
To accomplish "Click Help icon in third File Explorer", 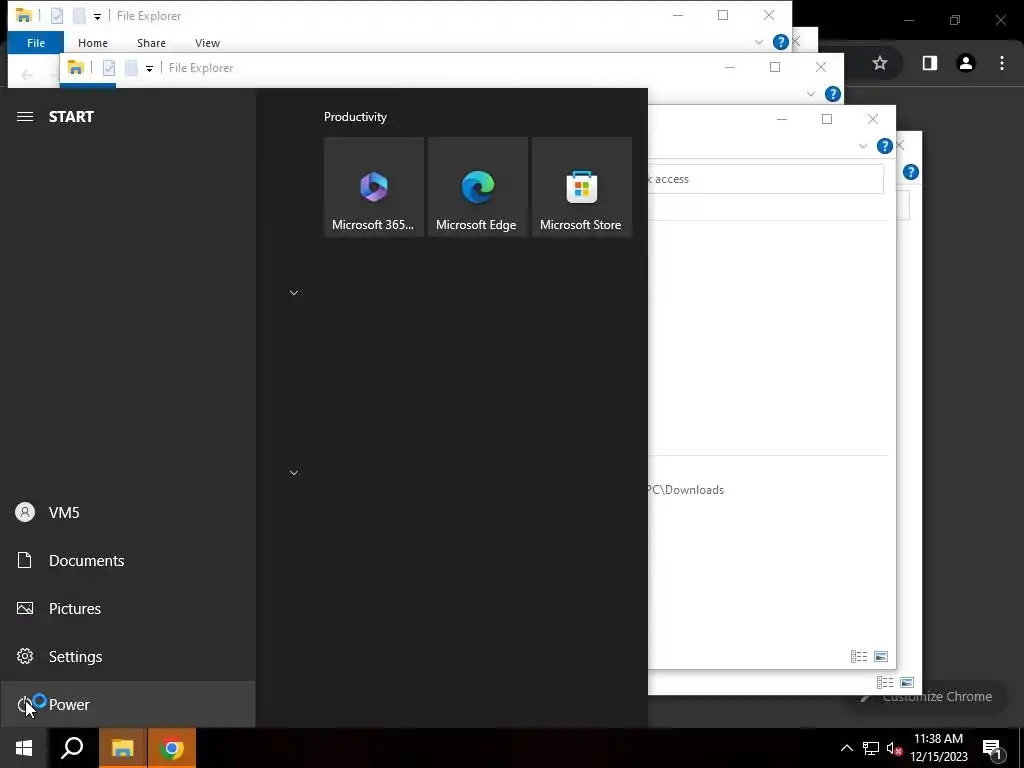I will pyautogui.click(x=884, y=146).
